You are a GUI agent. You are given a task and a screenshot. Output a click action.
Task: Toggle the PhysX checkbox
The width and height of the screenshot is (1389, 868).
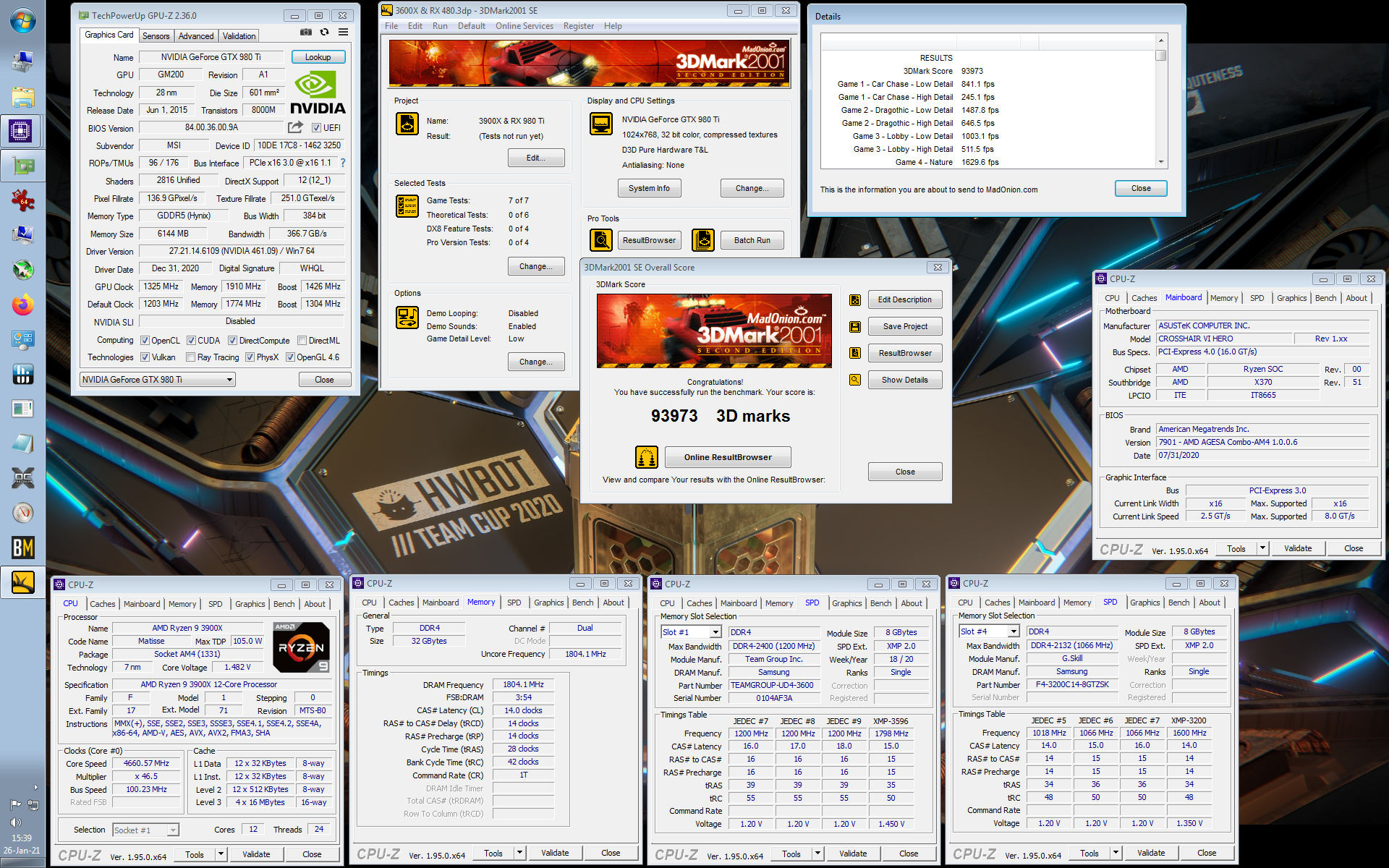(x=250, y=357)
